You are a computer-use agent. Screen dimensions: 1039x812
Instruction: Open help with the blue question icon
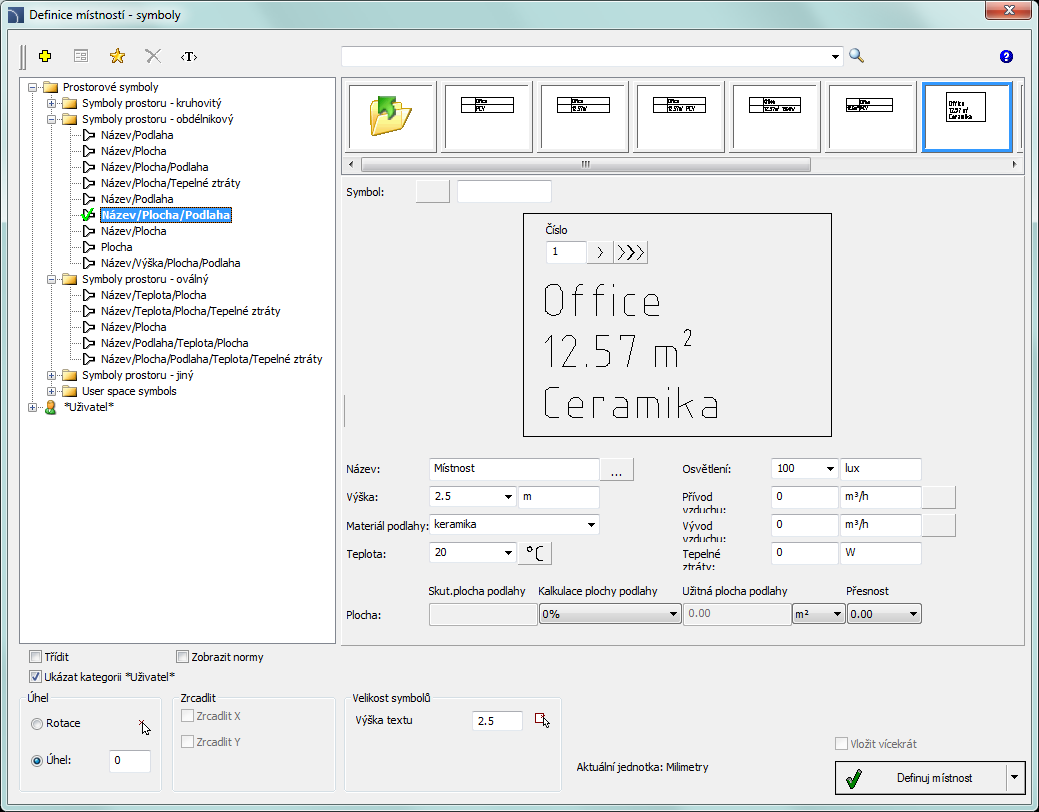coord(1006,56)
